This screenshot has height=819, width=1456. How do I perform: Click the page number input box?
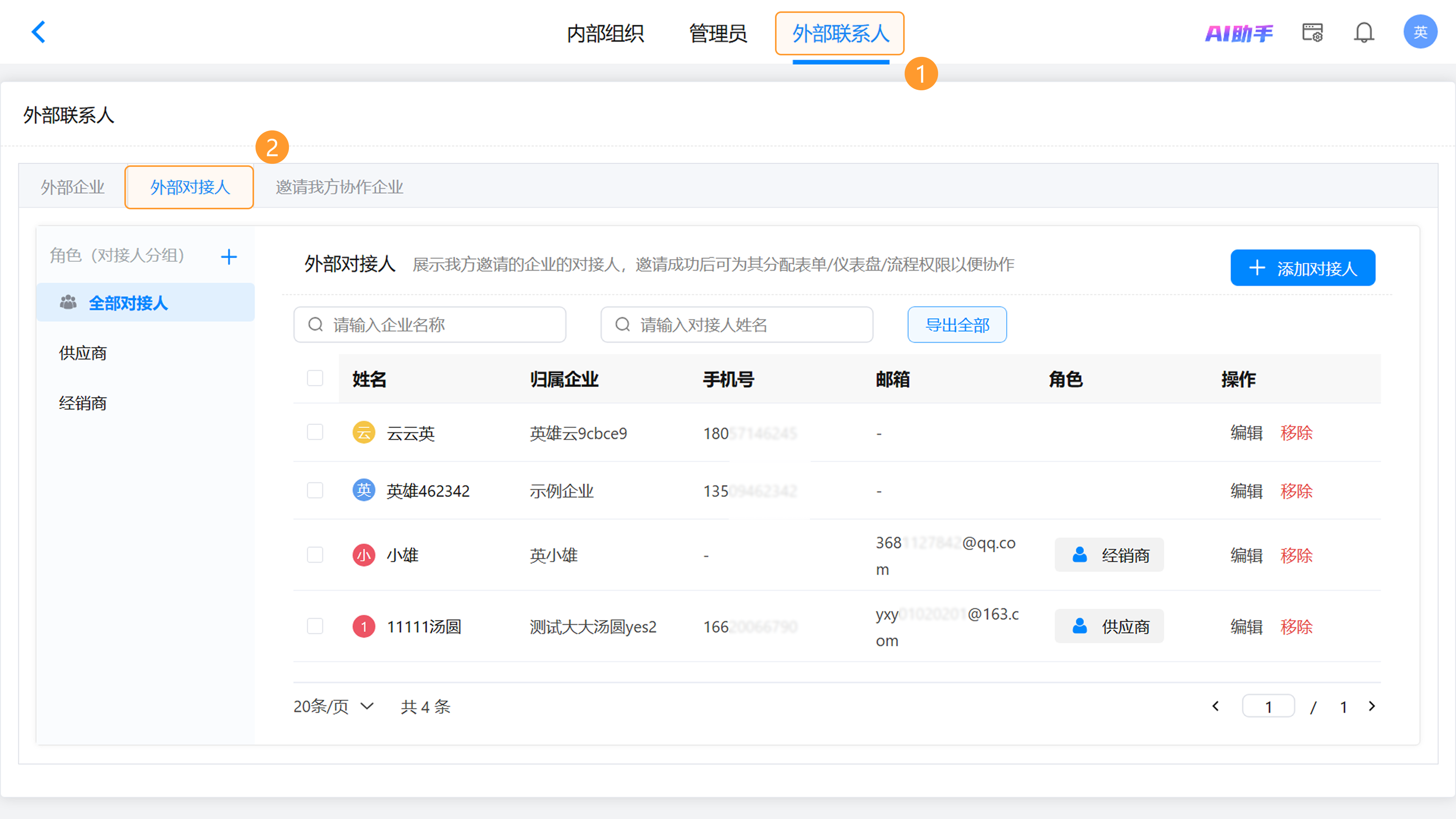click(x=1268, y=706)
